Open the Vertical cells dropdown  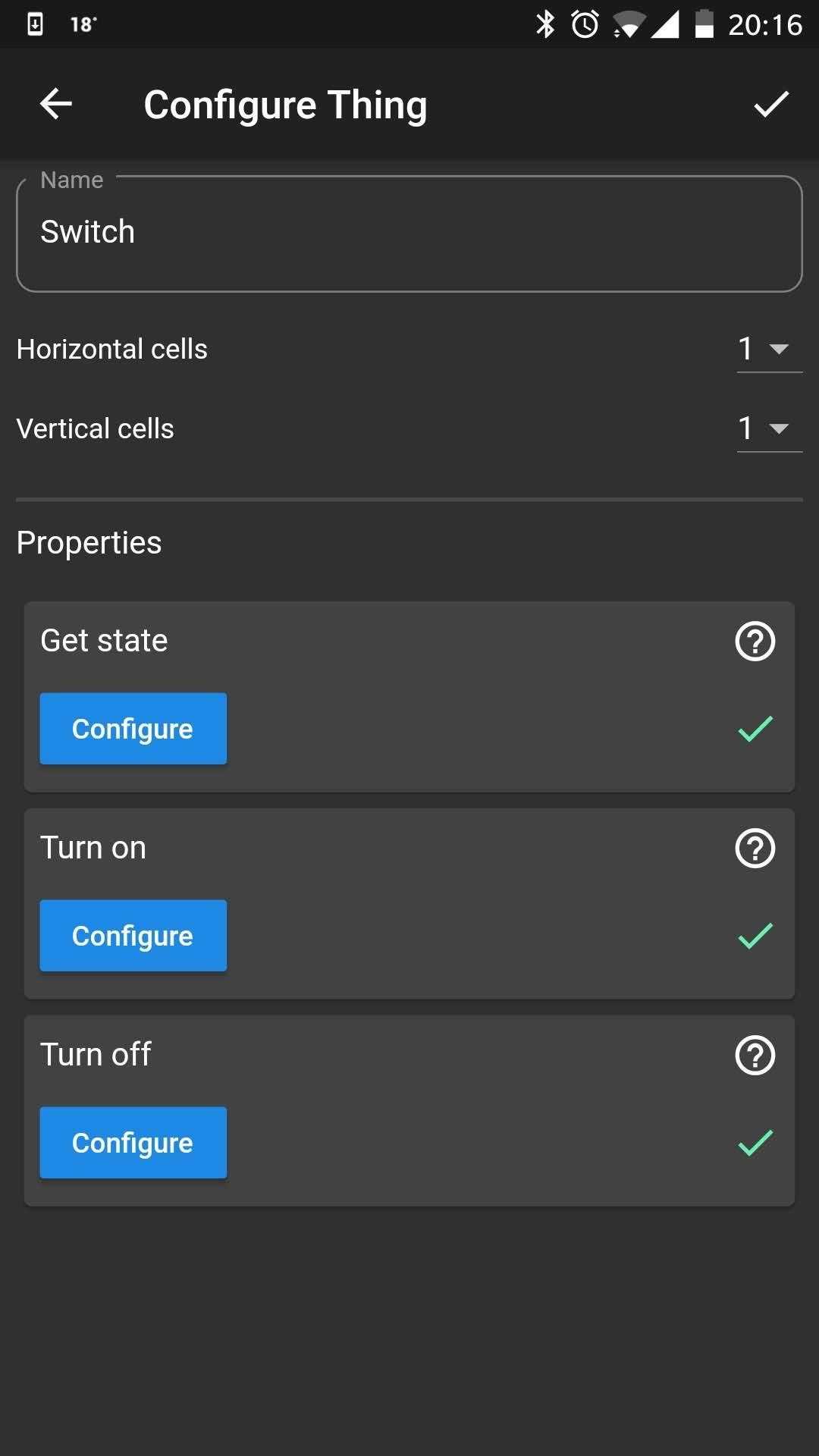pos(769,429)
